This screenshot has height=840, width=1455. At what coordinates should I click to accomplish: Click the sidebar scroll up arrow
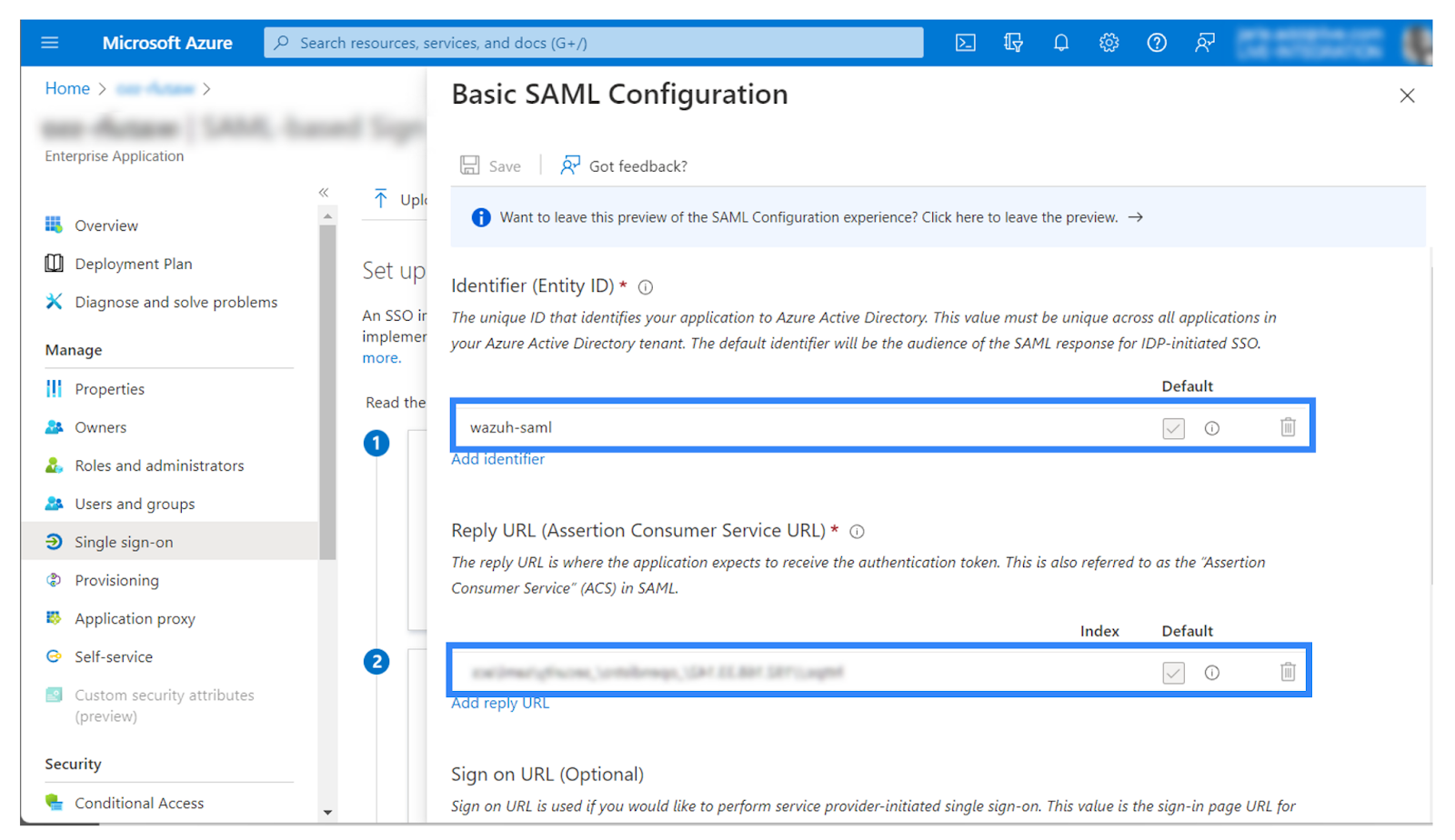pyautogui.click(x=327, y=216)
